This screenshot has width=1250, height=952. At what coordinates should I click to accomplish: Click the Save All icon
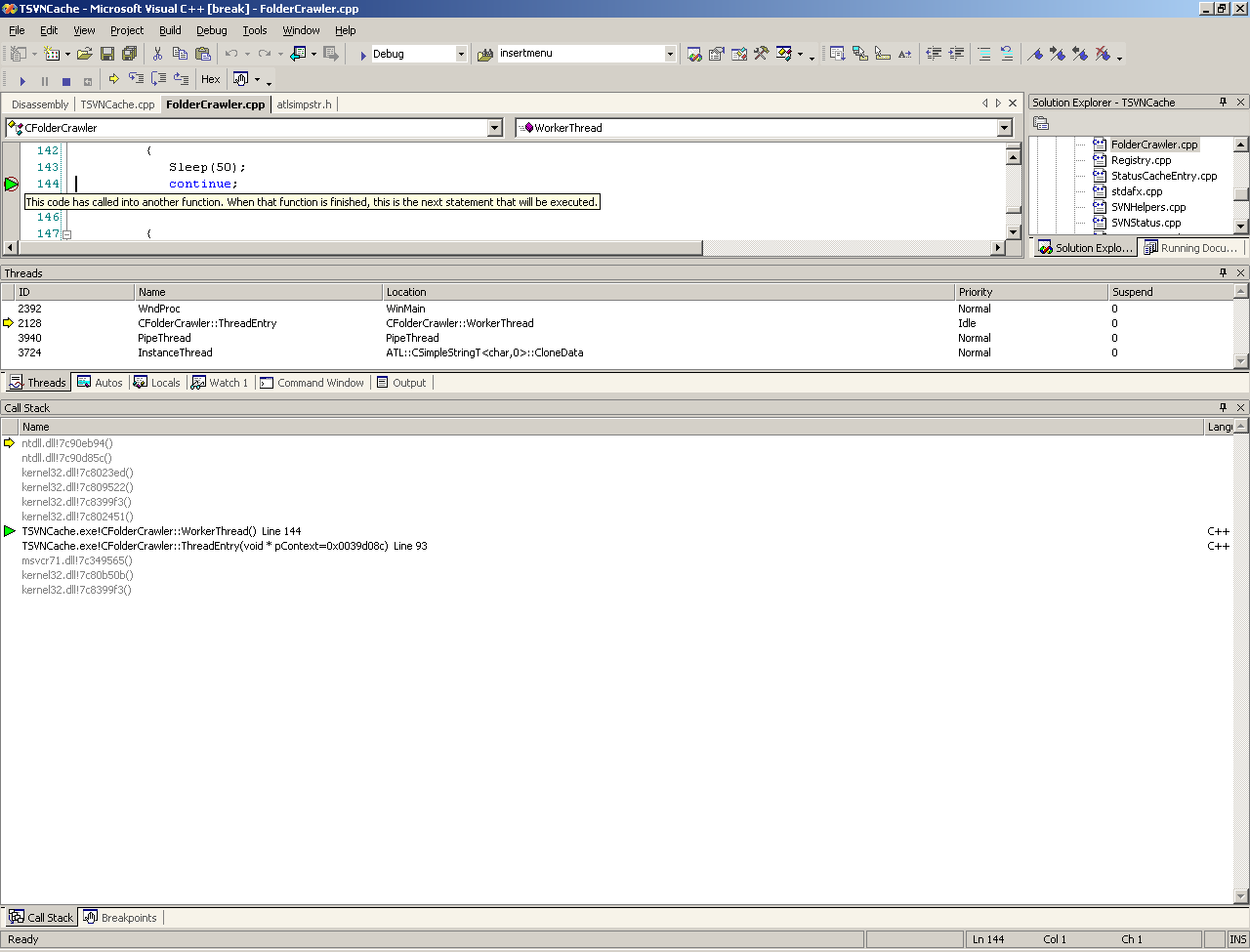(129, 54)
